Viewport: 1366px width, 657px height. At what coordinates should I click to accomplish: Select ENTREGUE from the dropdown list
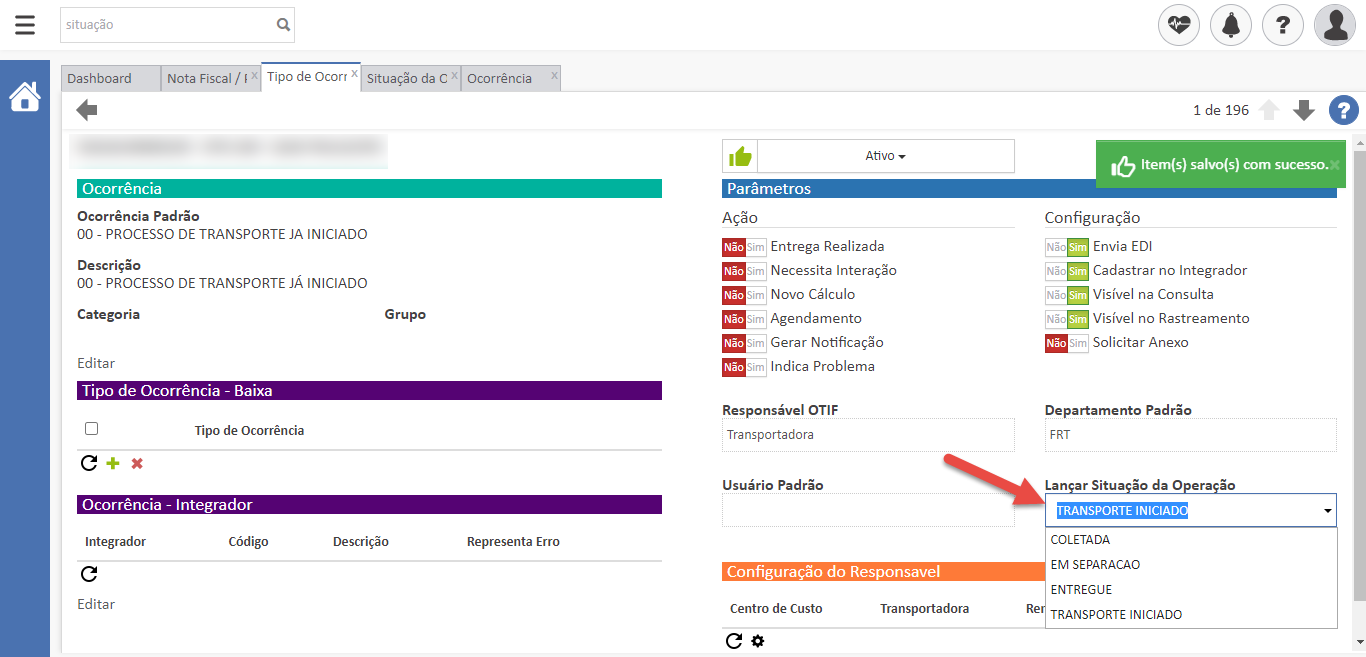1081,589
